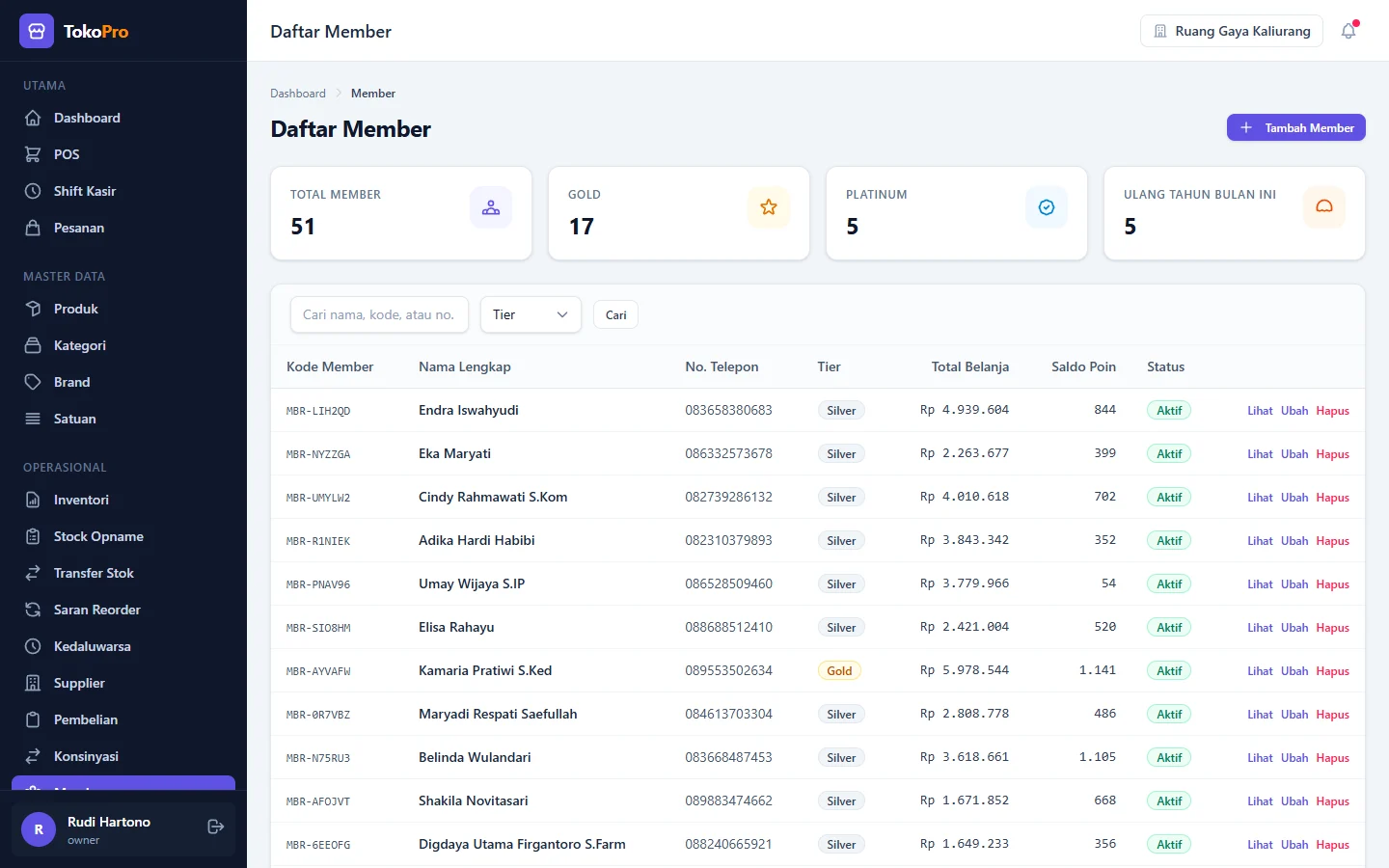The width and height of the screenshot is (1389, 868).
Task: Click Ubah for Belinda Wulandari
Action: point(1294,758)
